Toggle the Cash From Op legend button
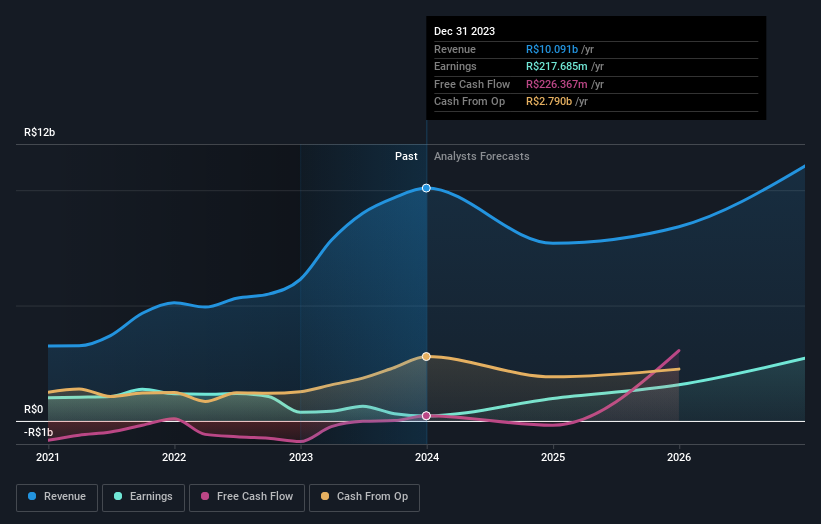The width and height of the screenshot is (821, 524). tap(364, 497)
